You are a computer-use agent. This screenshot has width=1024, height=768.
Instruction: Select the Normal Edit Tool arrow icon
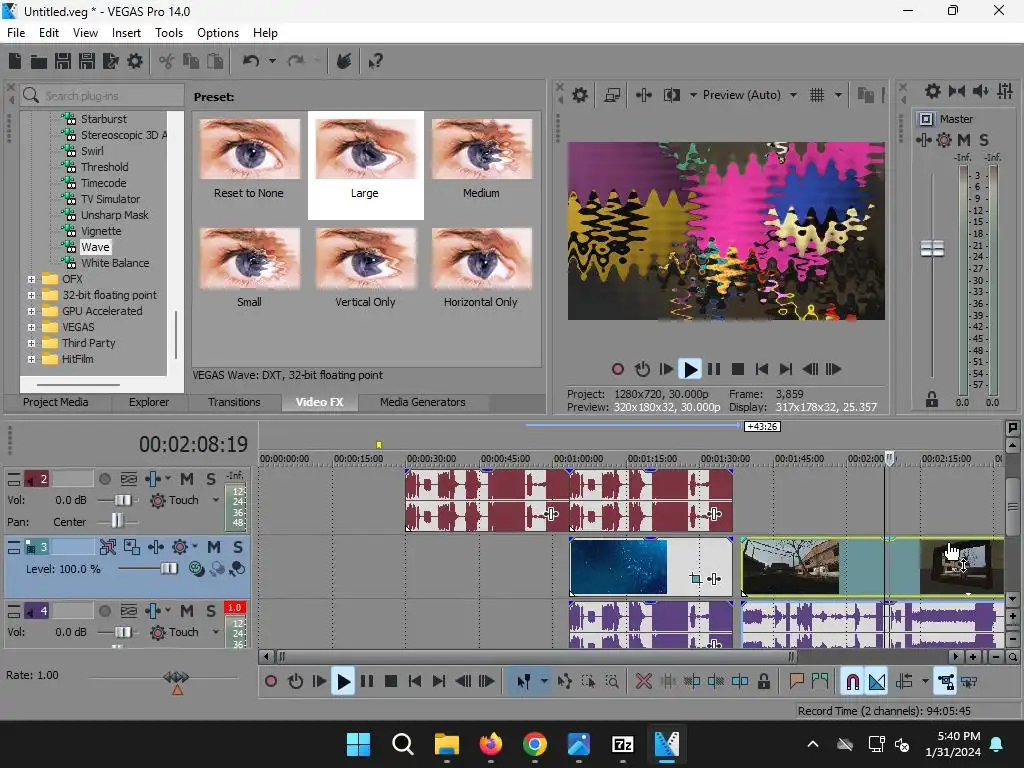(x=523, y=682)
